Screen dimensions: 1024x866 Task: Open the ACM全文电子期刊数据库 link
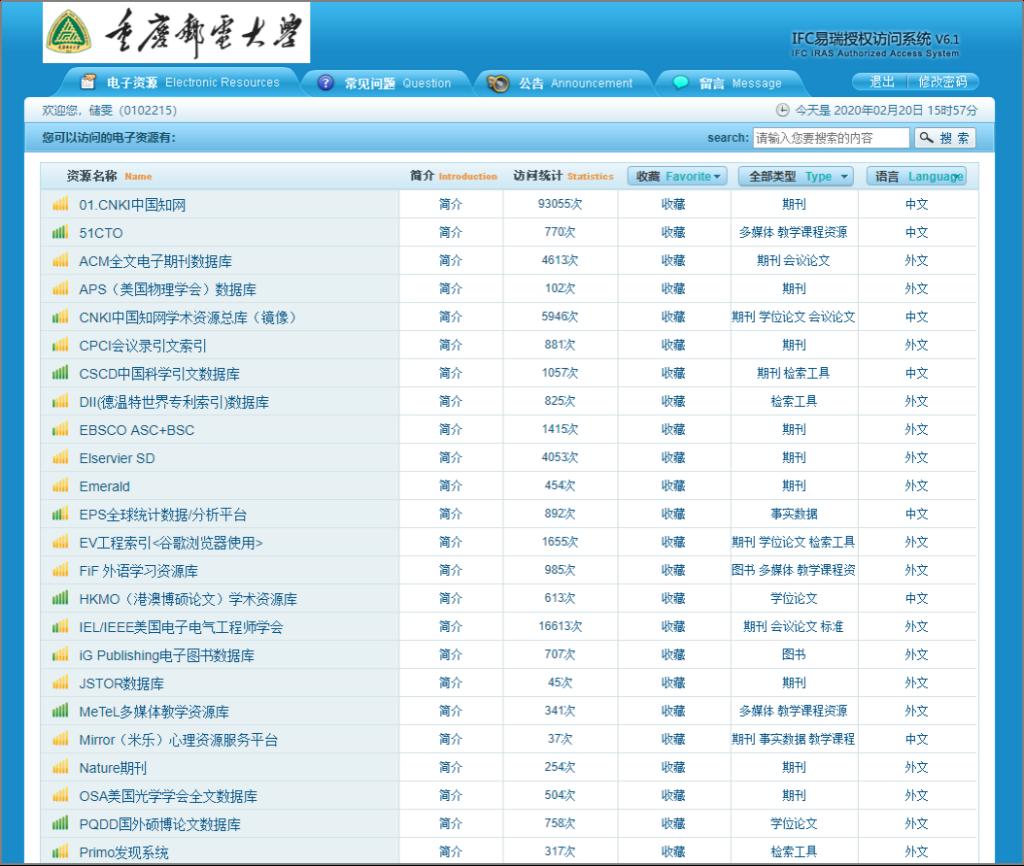(155, 261)
